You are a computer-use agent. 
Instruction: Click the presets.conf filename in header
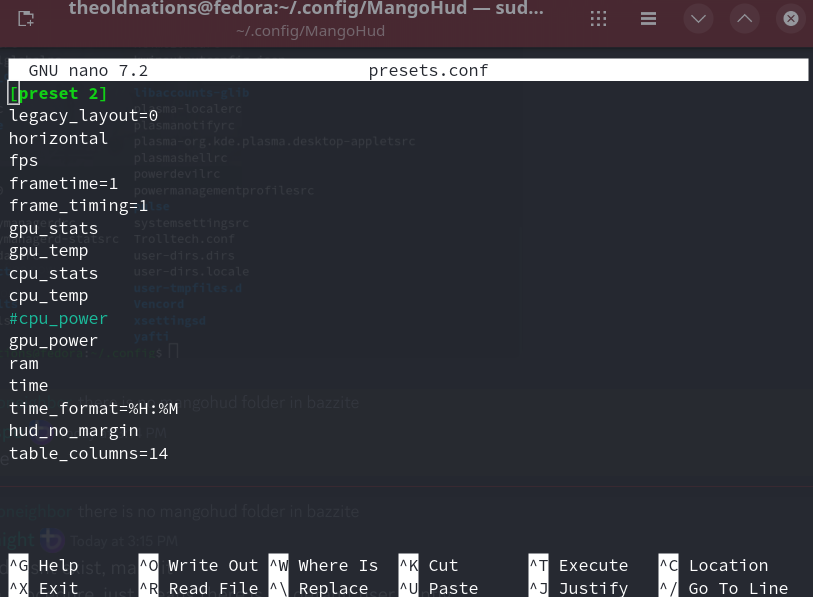click(x=428, y=71)
